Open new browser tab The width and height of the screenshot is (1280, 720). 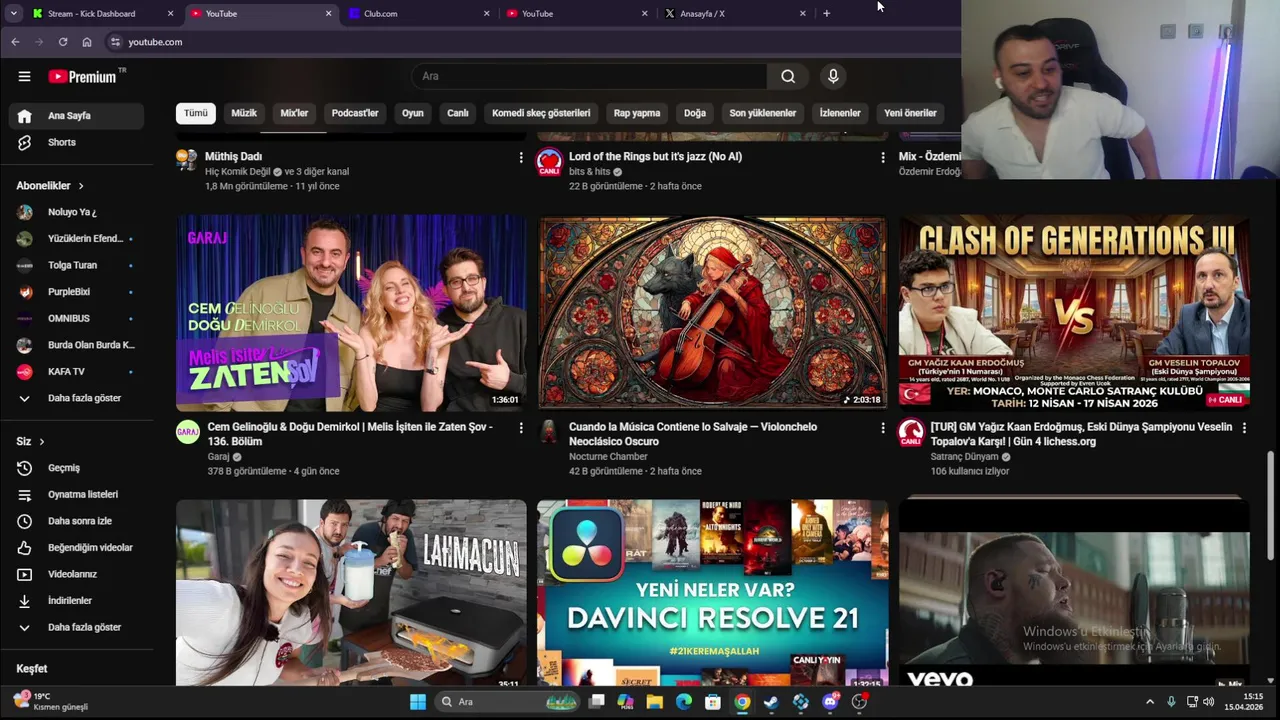pos(826,14)
